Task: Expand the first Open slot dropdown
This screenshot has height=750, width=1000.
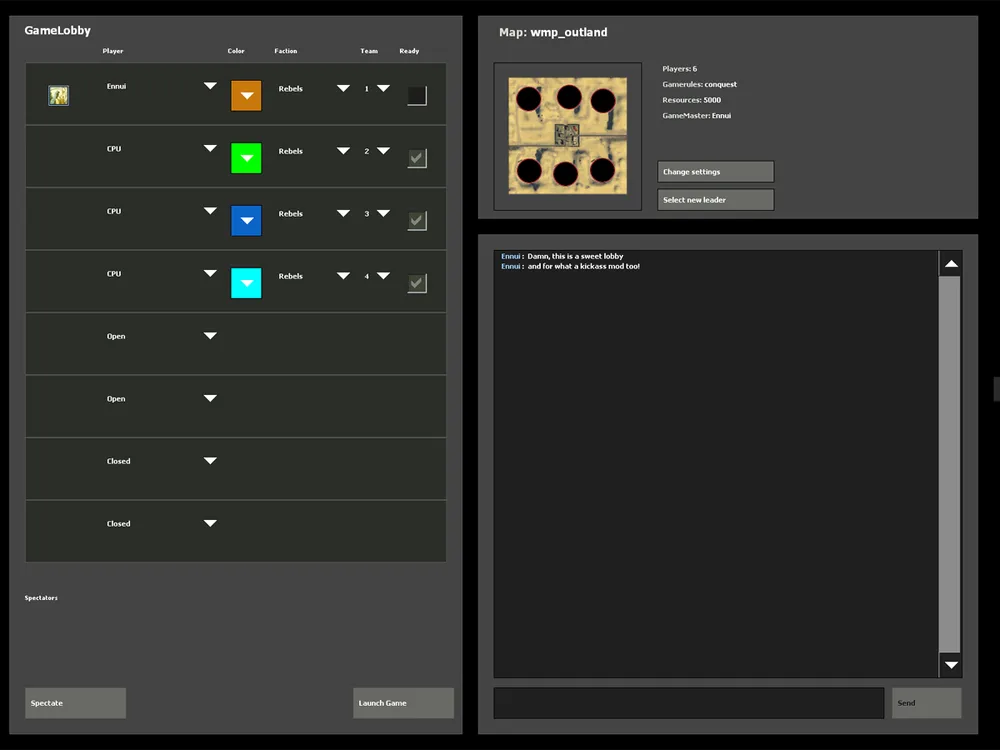Action: click(210, 336)
